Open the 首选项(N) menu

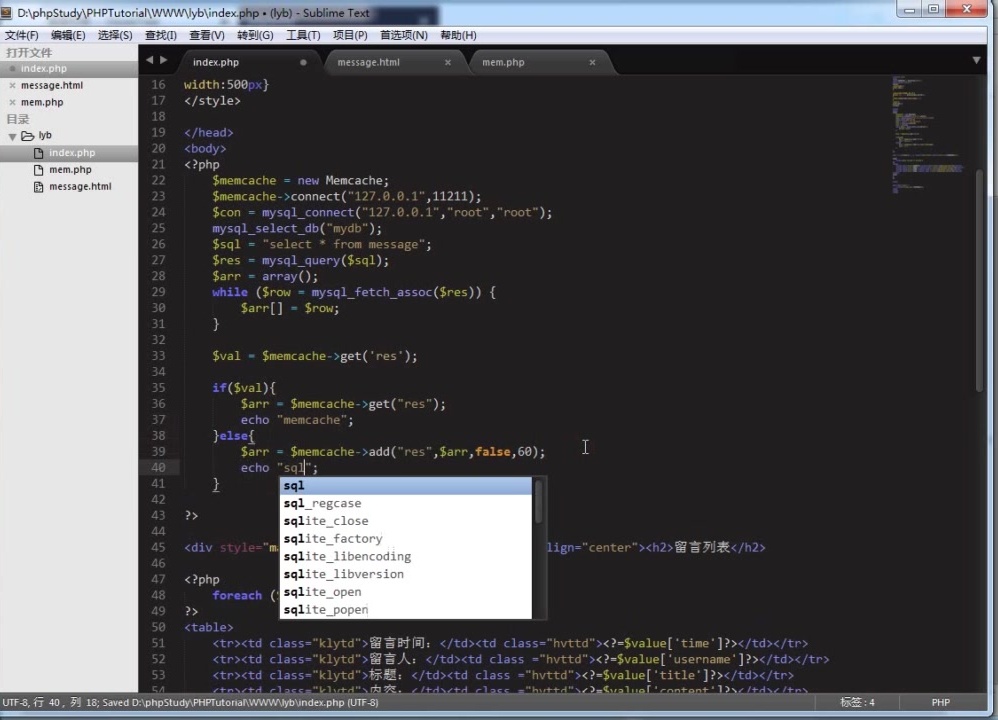[x=404, y=35]
